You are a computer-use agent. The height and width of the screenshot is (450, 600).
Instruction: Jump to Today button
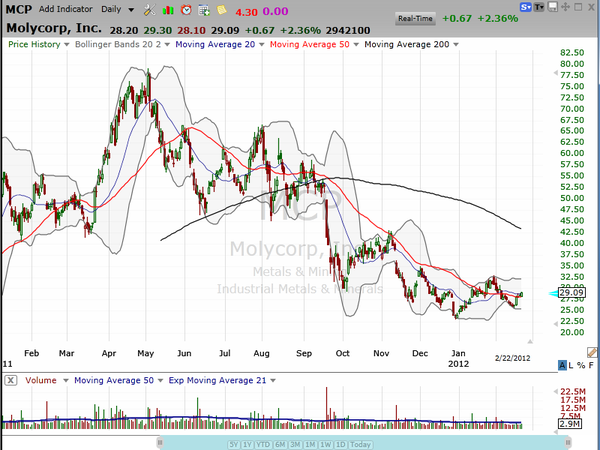click(x=360, y=445)
